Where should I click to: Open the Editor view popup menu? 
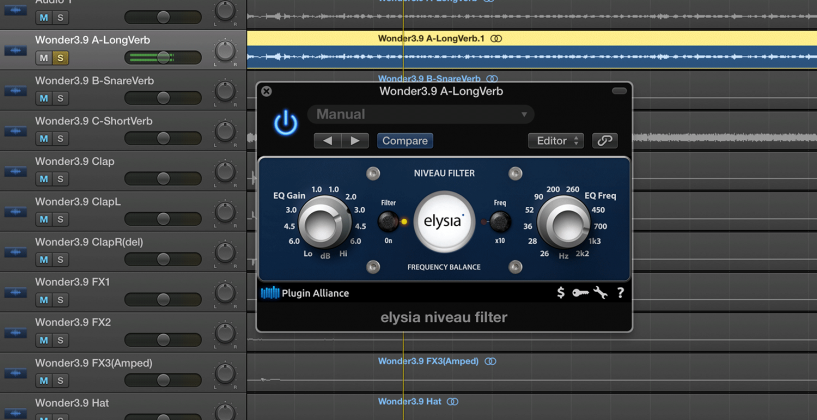556,141
